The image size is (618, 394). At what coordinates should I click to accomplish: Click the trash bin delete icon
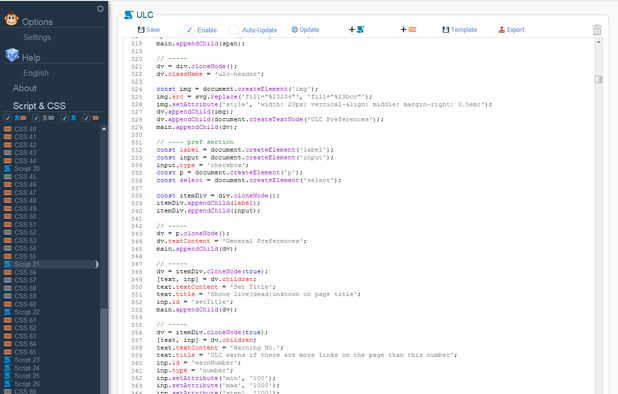point(597,30)
